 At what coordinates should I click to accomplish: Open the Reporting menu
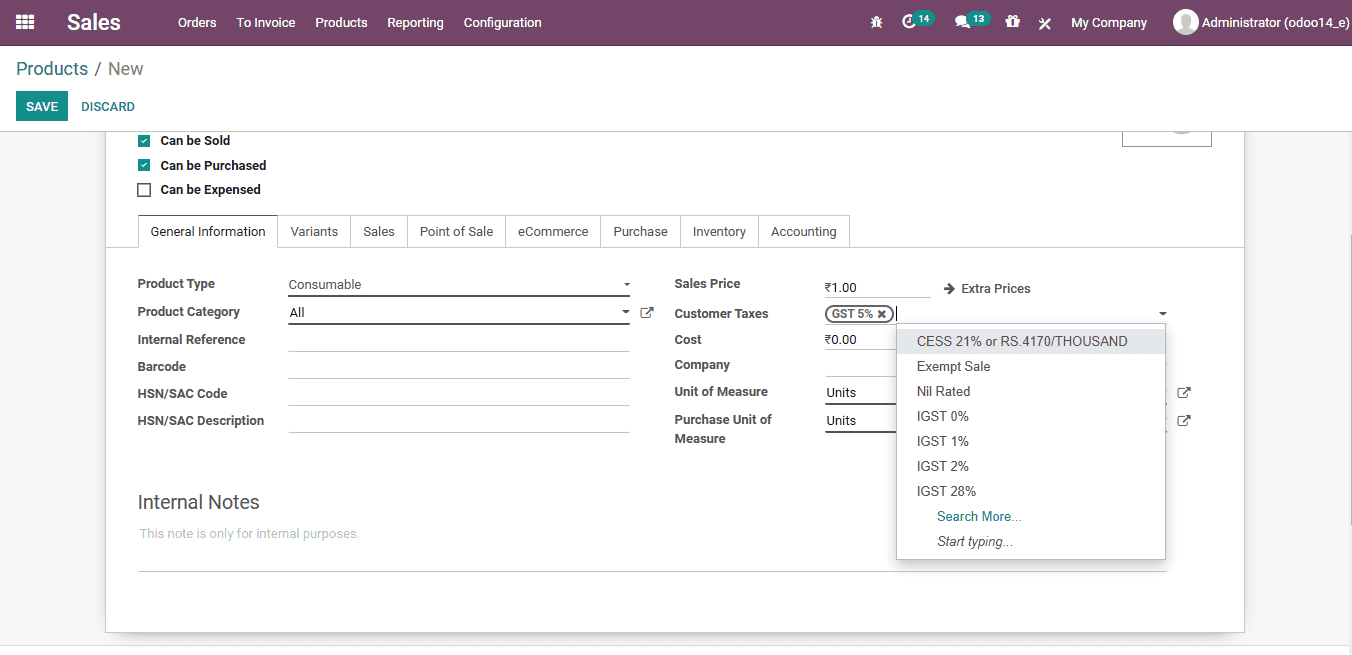point(415,22)
